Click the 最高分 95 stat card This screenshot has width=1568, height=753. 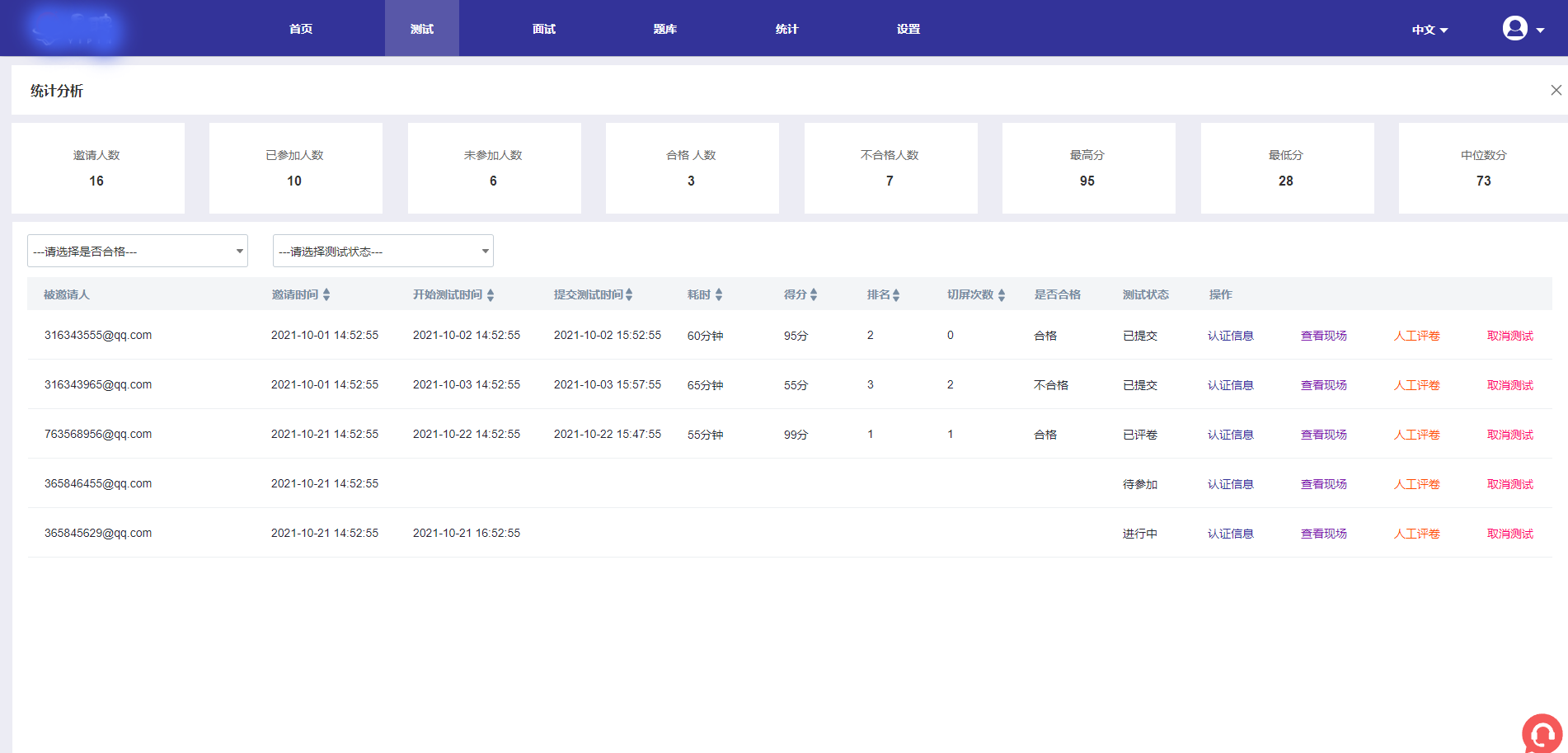[1089, 168]
